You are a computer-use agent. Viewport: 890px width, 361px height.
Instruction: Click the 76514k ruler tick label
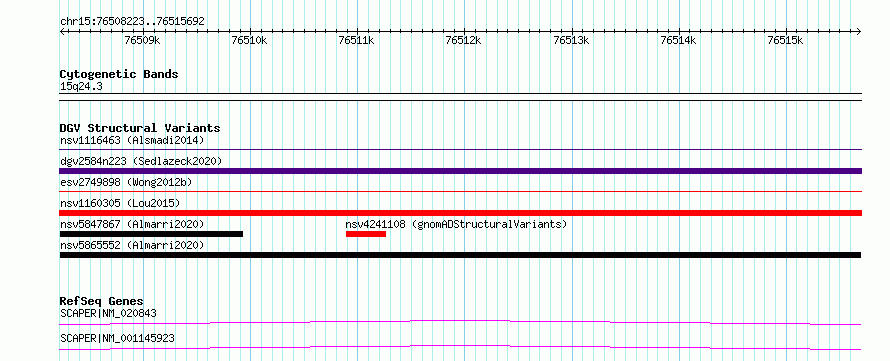point(678,40)
